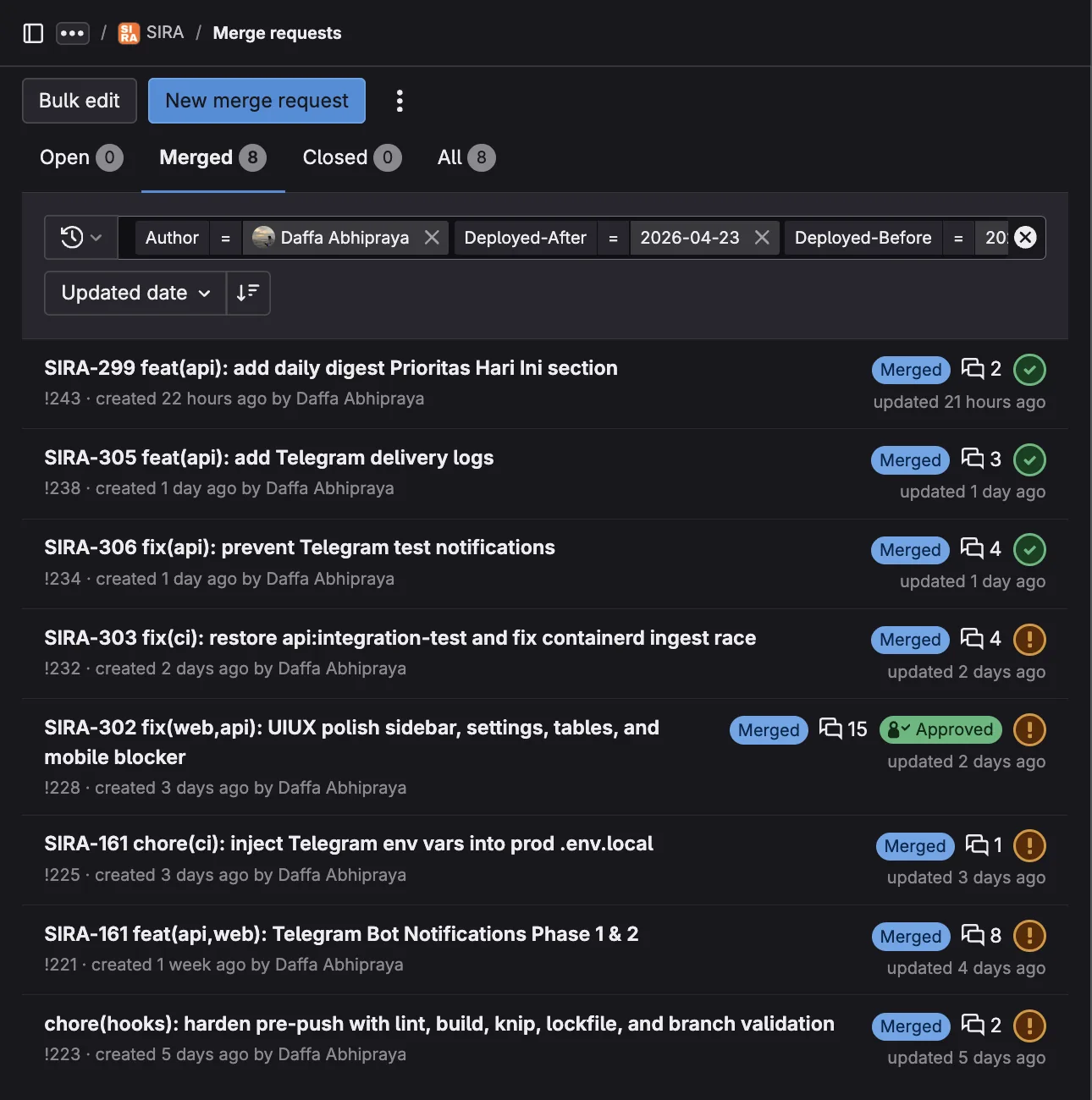The image size is (1092, 1100).
Task: Click author Daffa Abhipraya on !243
Action: [360, 399]
